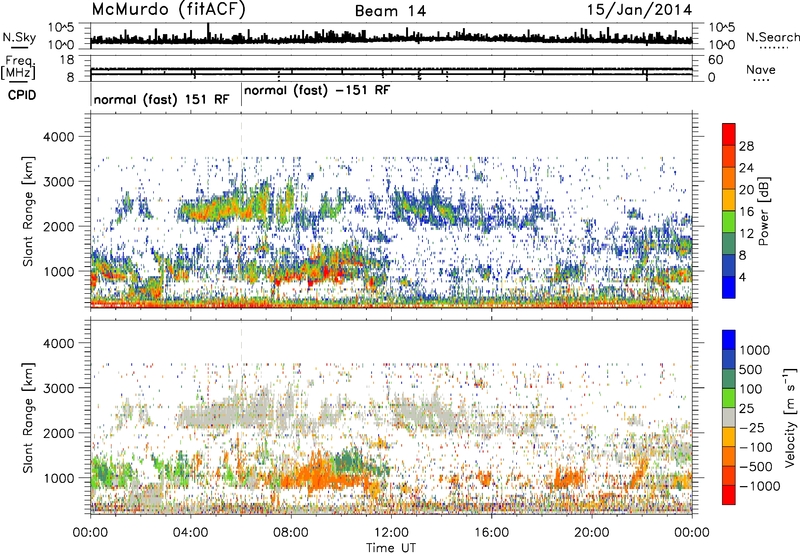Click the blue top of Velocity colorbar

729,340
